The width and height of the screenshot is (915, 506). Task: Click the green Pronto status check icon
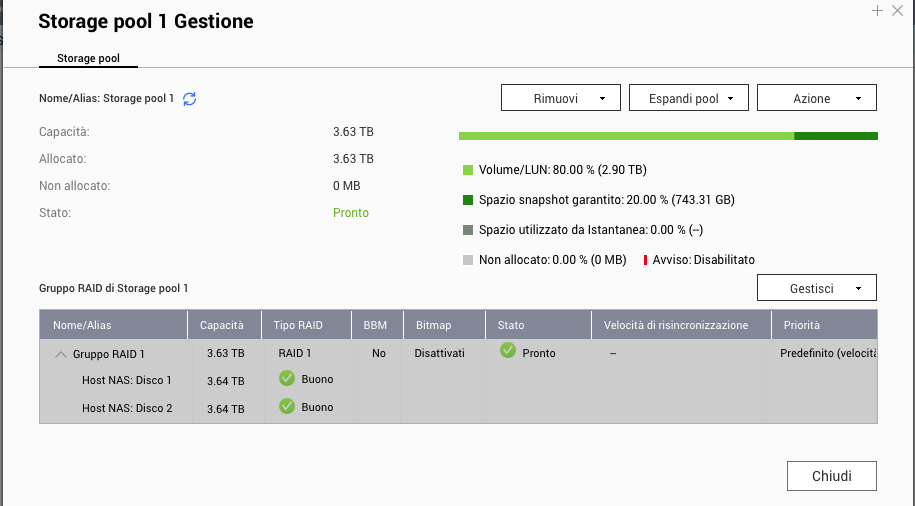(x=508, y=351)
